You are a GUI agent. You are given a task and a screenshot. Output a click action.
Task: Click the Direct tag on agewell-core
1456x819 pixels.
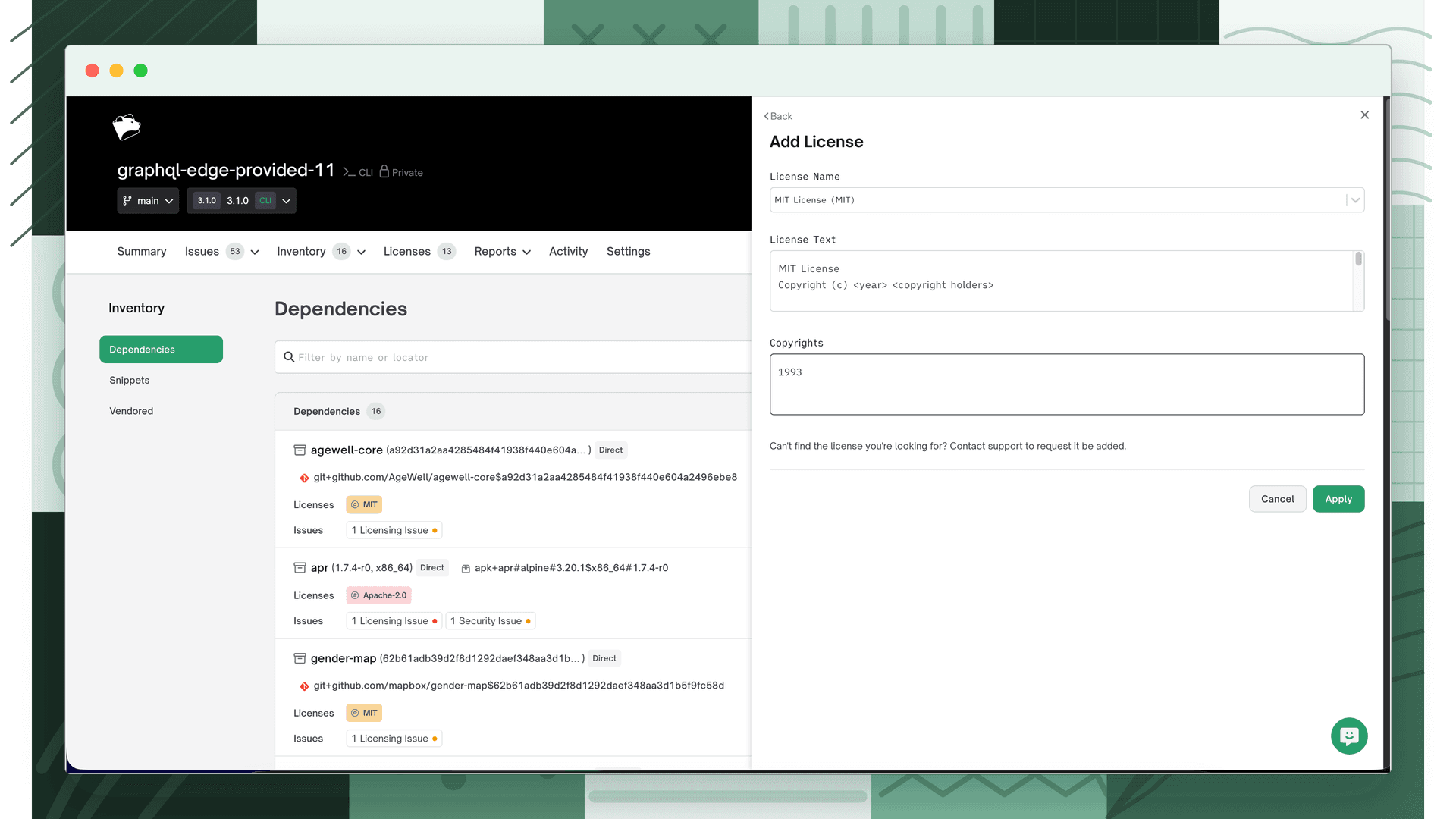pos(610,450)
